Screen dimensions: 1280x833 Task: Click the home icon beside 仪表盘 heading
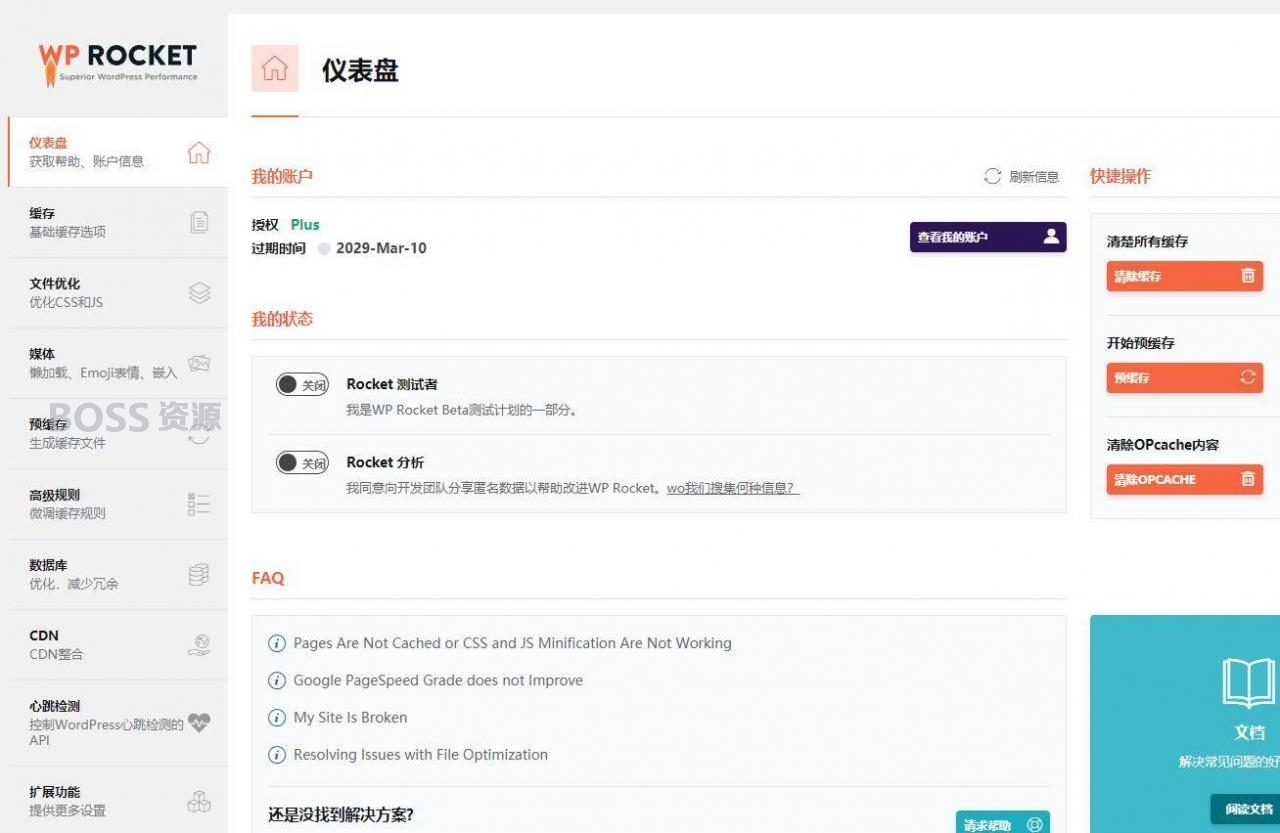pyautogui.click(x=275, y=68)
